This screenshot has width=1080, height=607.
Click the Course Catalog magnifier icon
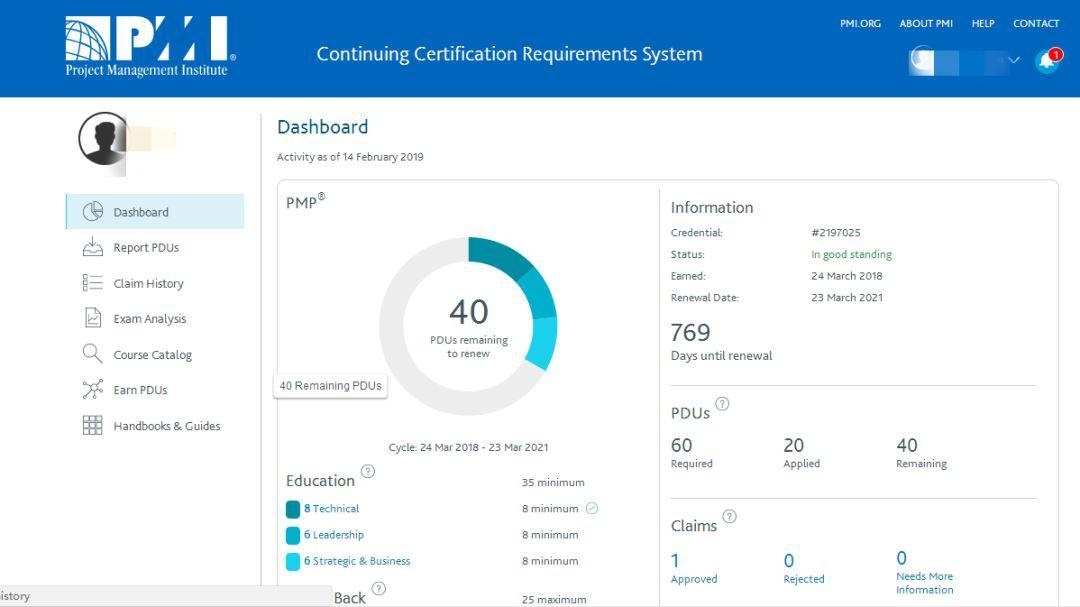(93, 354)
